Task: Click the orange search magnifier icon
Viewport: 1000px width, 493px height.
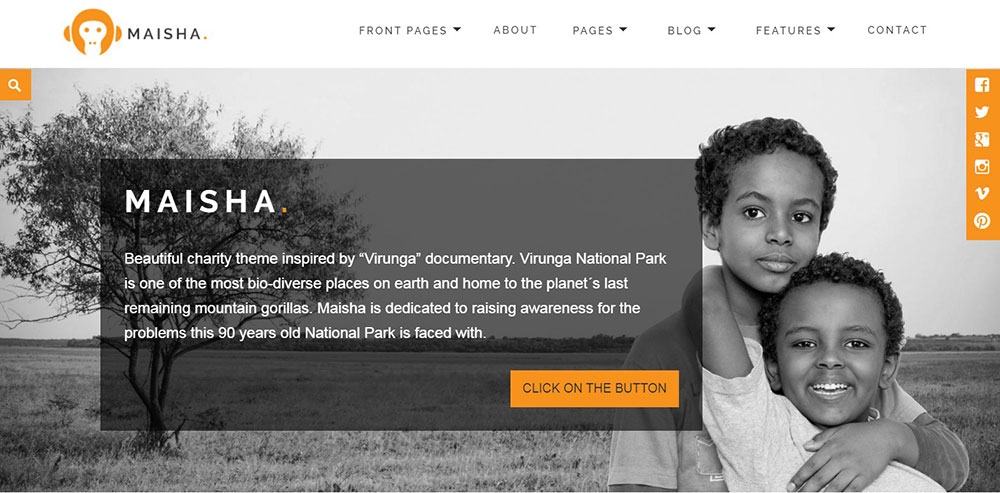Action: 15,85
